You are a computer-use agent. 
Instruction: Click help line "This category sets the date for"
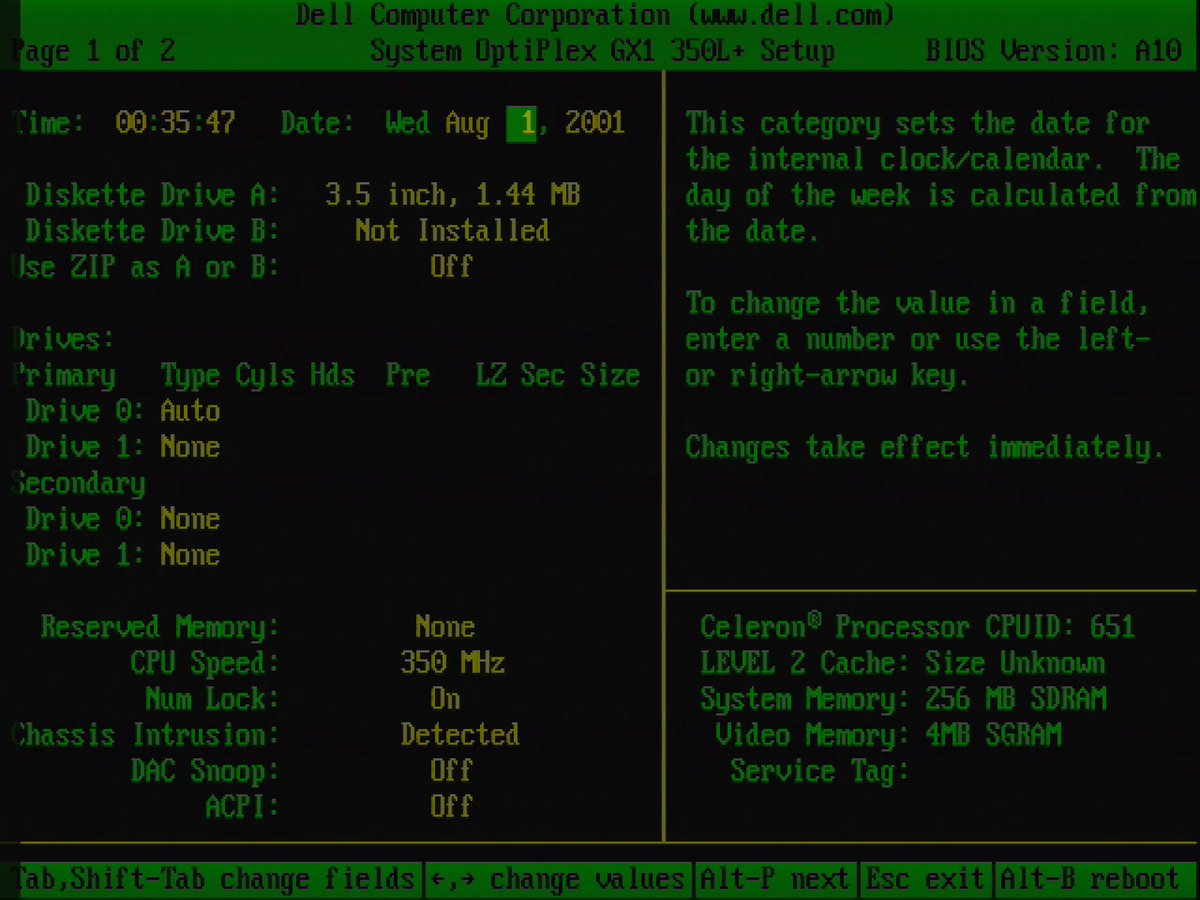(x=917, y=123)
